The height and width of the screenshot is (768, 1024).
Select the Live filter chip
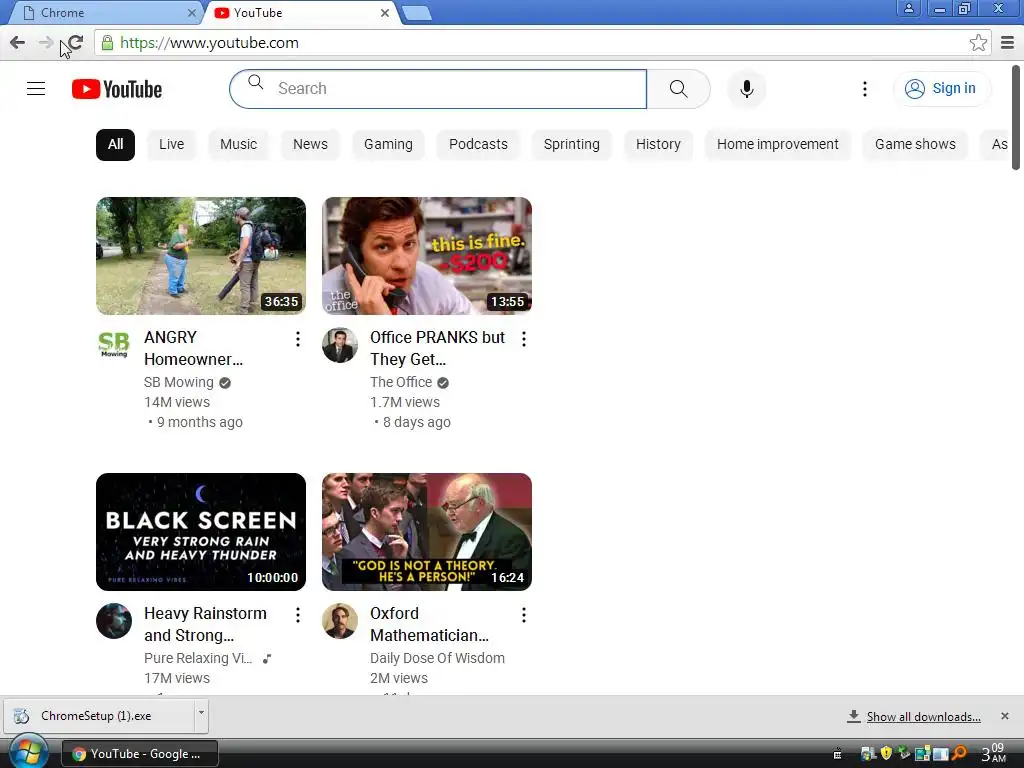(x=172, y=144)
